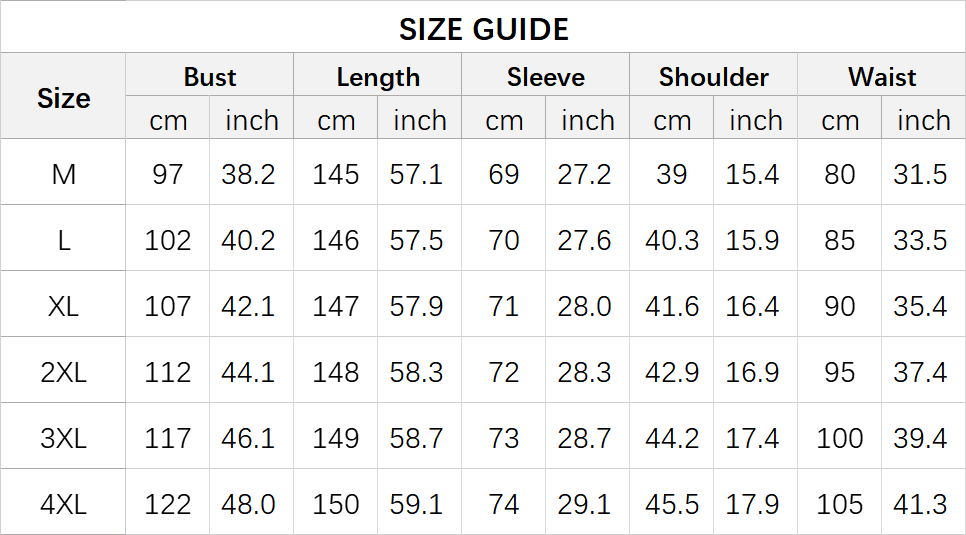Click the 57.5 length inch cell

click(x=417, y=240)
